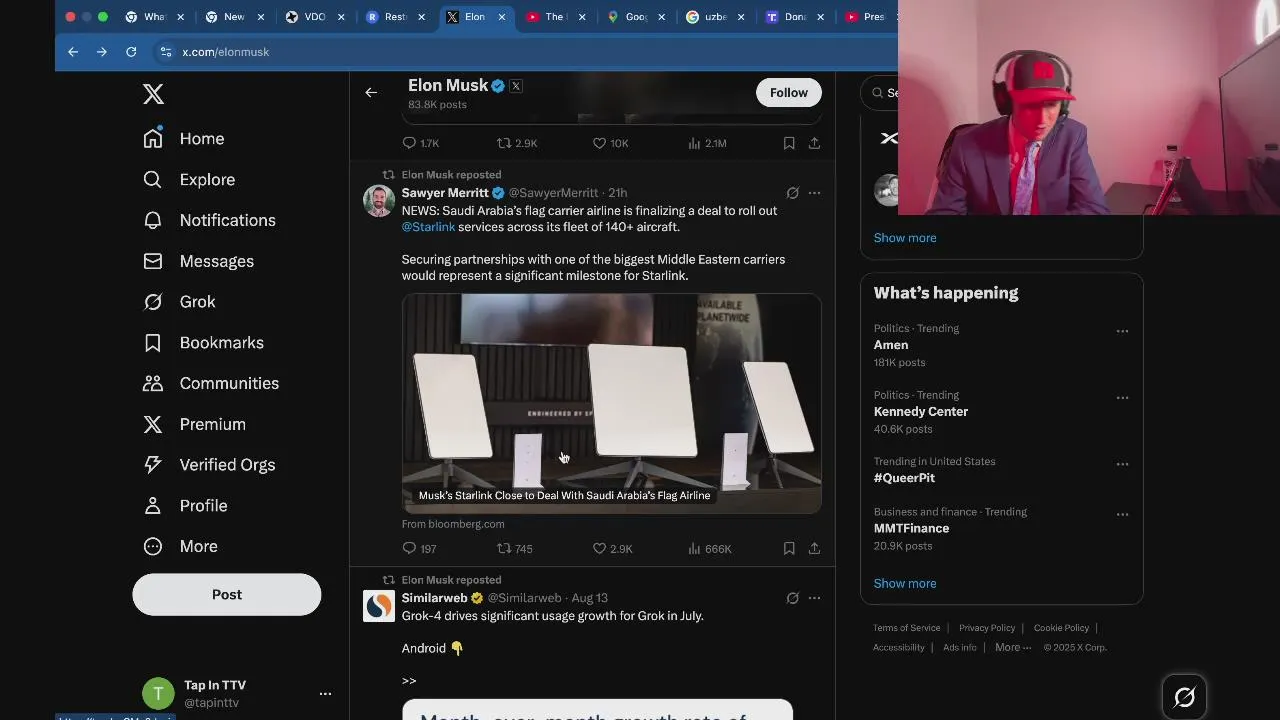Click the Communities people icon
The height and width of the screenshot is (720, 1280).
click(x=153, y=383)
